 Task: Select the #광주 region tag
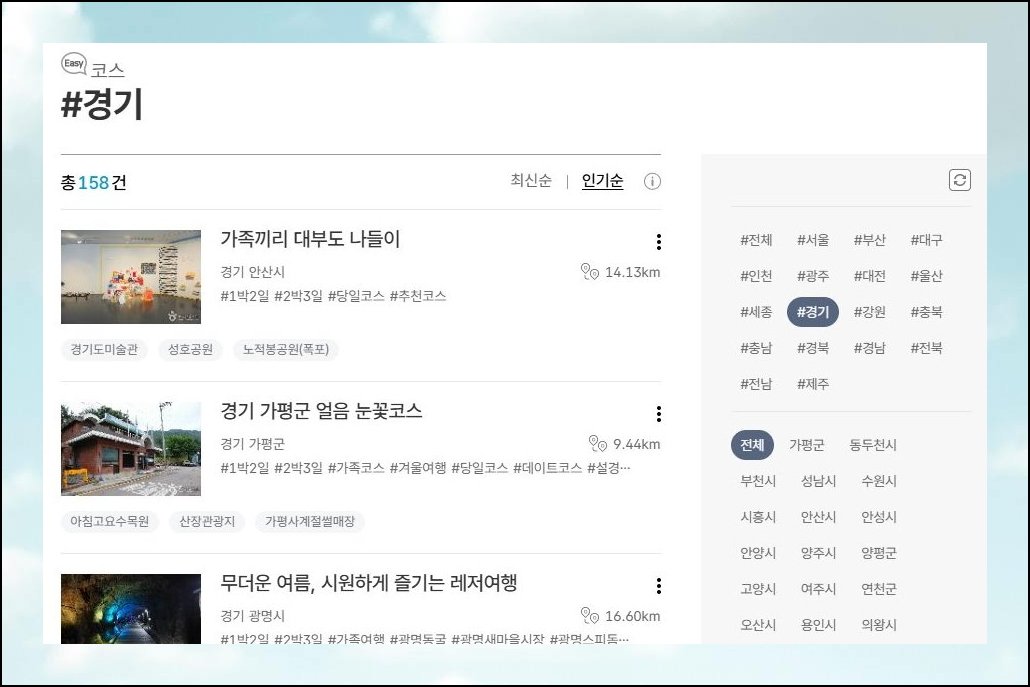(813, 276)
